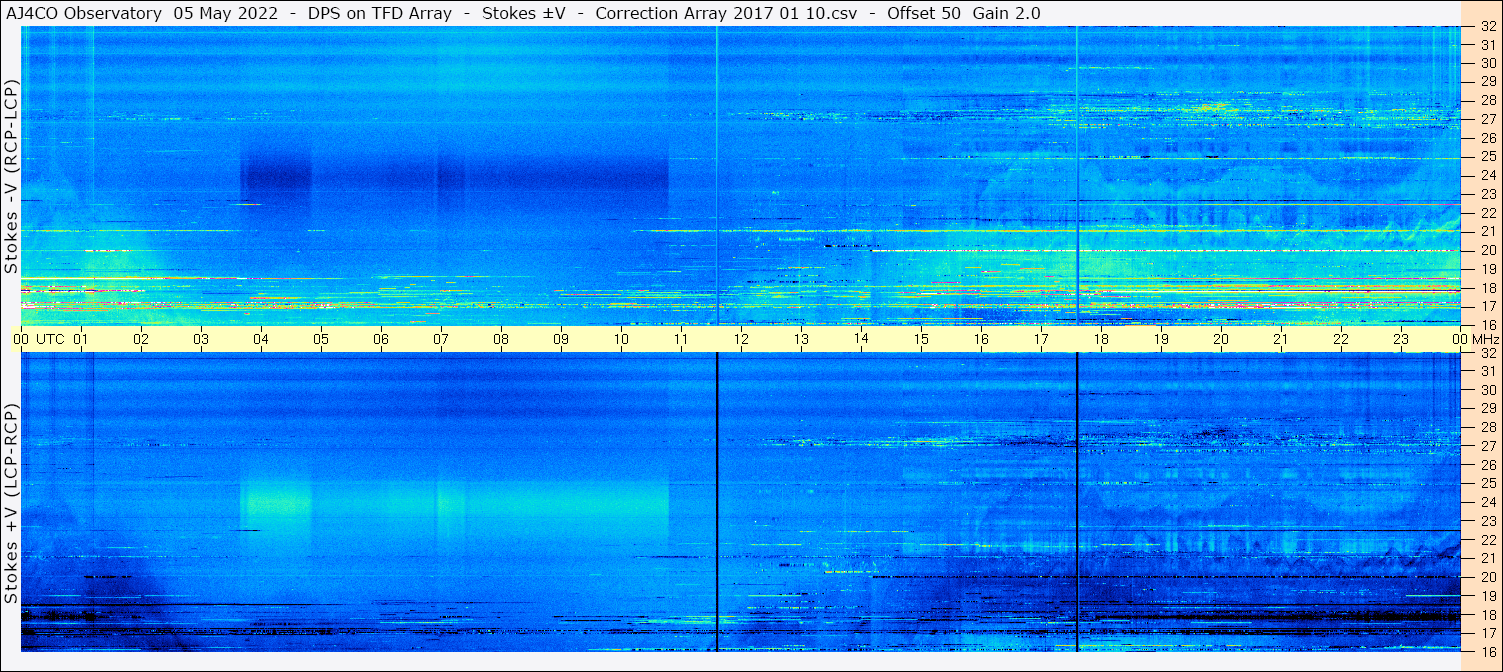Click the 29 MHz label of Stokes +V panel
The width and height of the screenshot is (1503, 672).
(x=1488, y=408)
